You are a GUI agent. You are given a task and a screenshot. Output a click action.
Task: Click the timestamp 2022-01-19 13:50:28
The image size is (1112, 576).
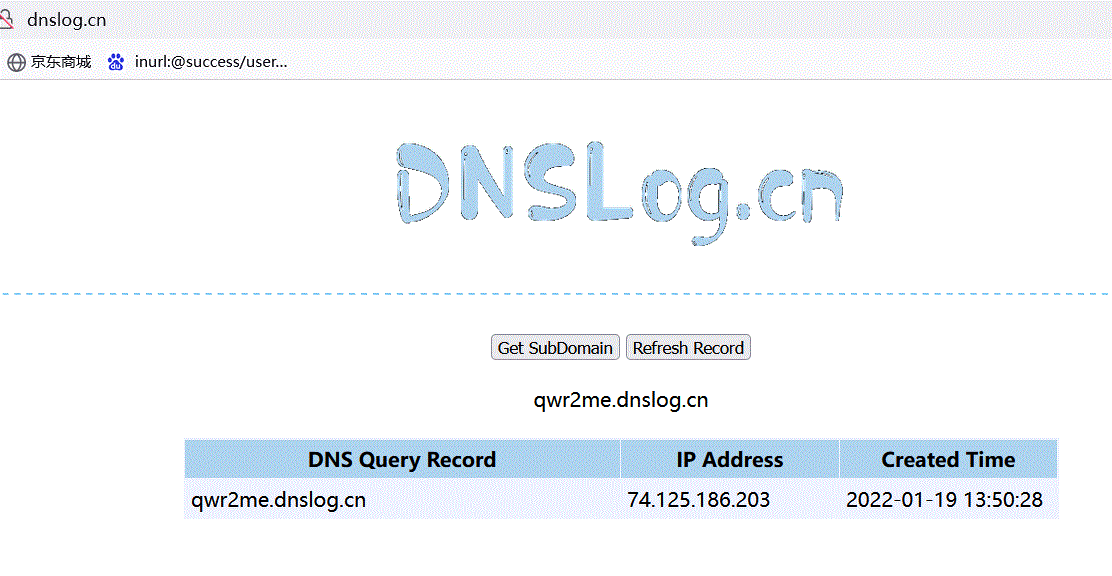point(945,500)
